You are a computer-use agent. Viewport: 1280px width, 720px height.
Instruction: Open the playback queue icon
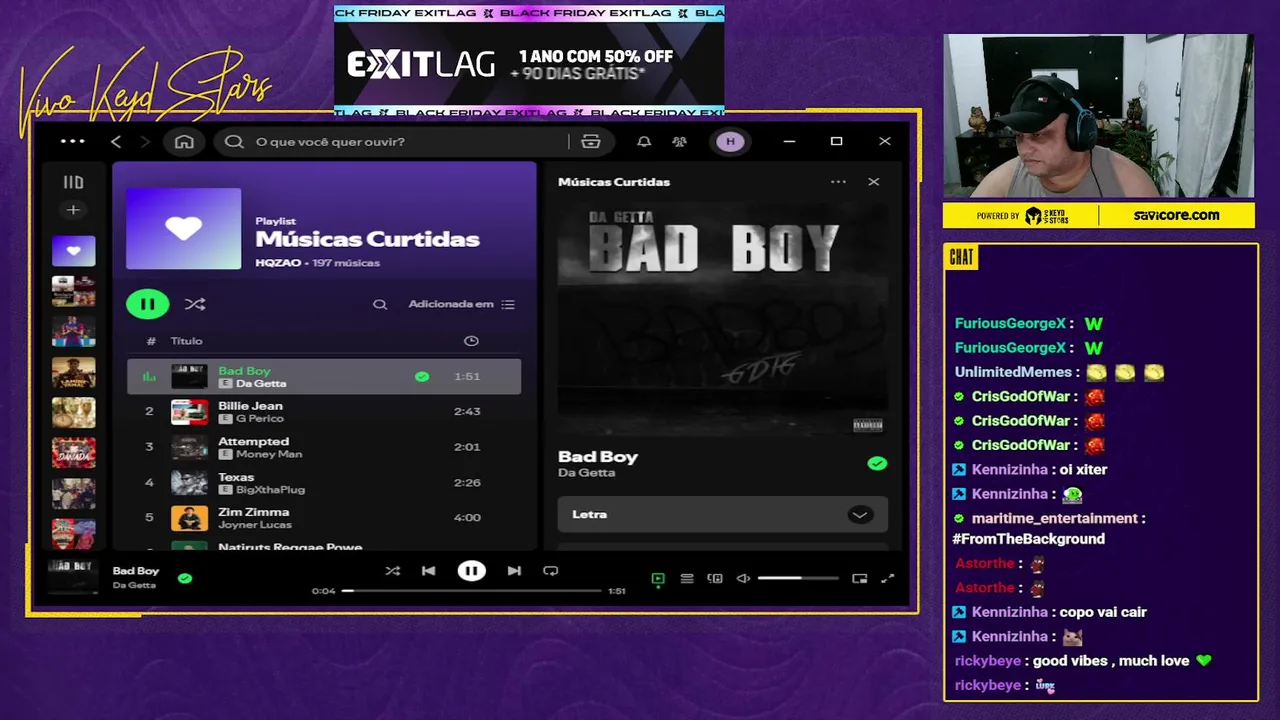(687, 578)
